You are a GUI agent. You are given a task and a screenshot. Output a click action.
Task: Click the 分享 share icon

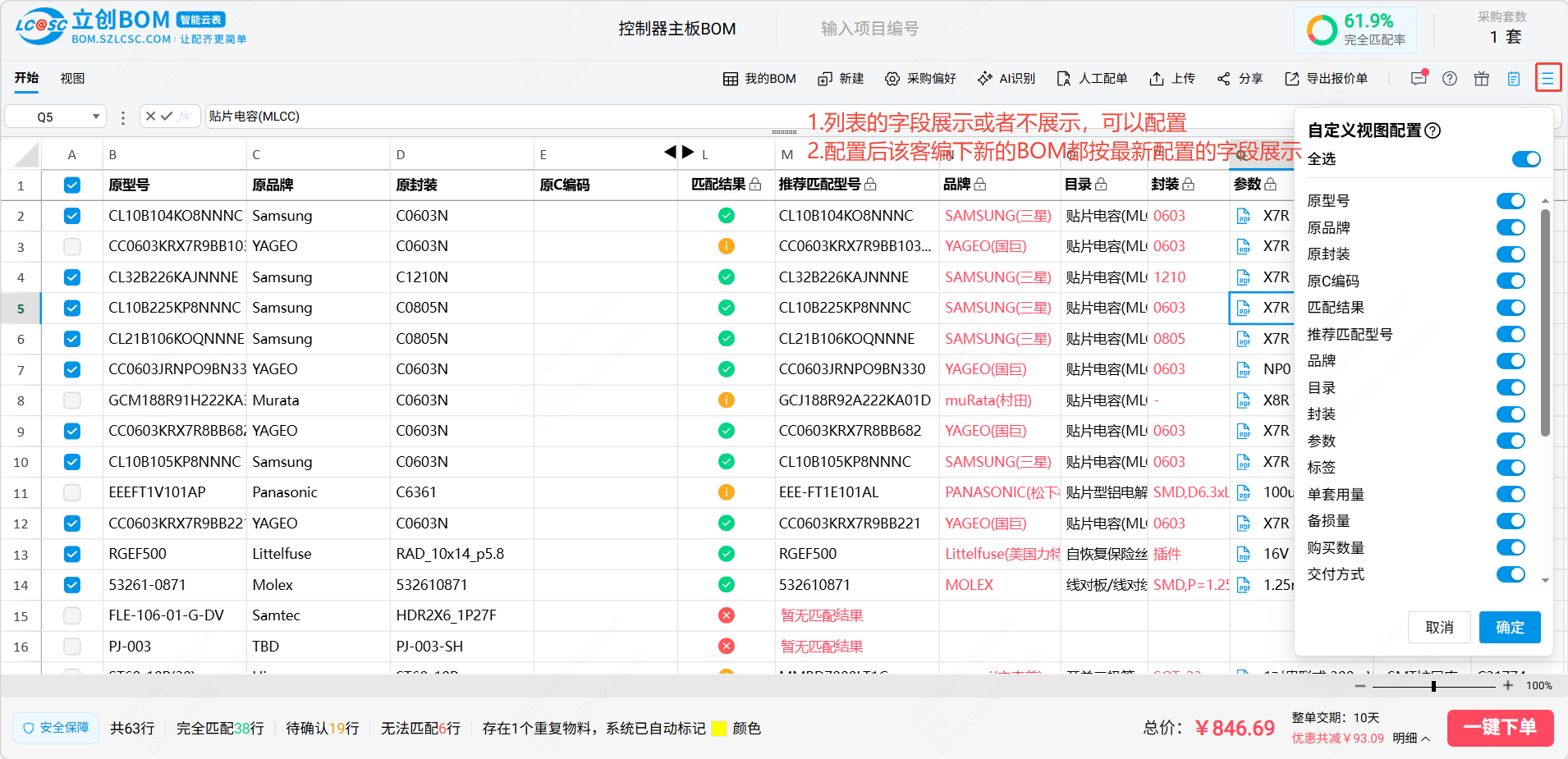1224,79
